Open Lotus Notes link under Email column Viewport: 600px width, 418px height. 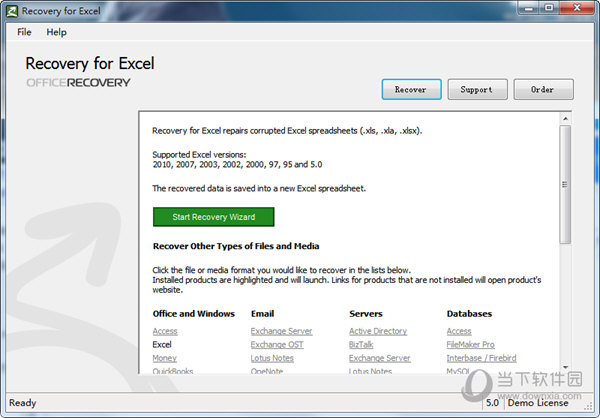(x=272, y=358)
